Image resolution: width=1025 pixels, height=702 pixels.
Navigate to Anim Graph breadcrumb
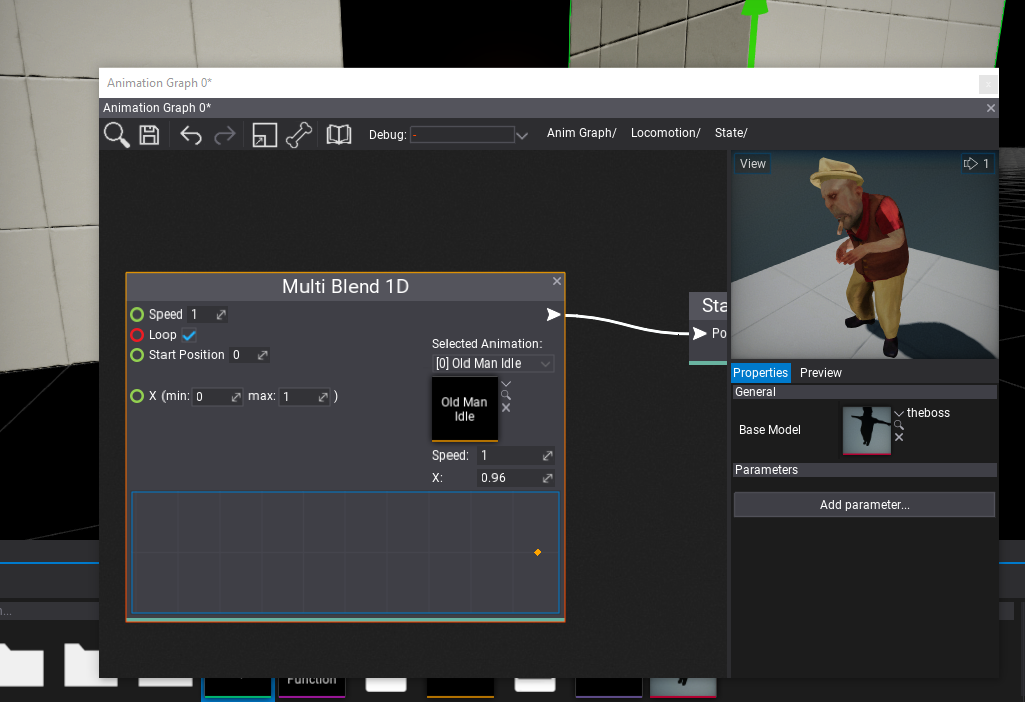pos(581,133)
